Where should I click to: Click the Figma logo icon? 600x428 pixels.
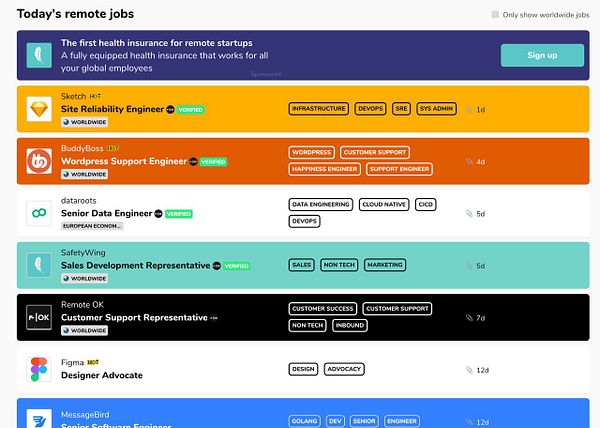pos(38,369)
